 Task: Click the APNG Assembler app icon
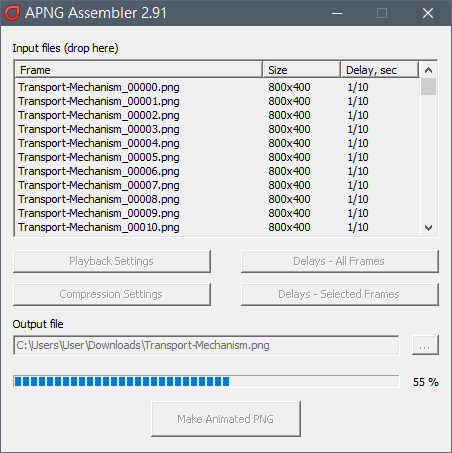point(12,13)
